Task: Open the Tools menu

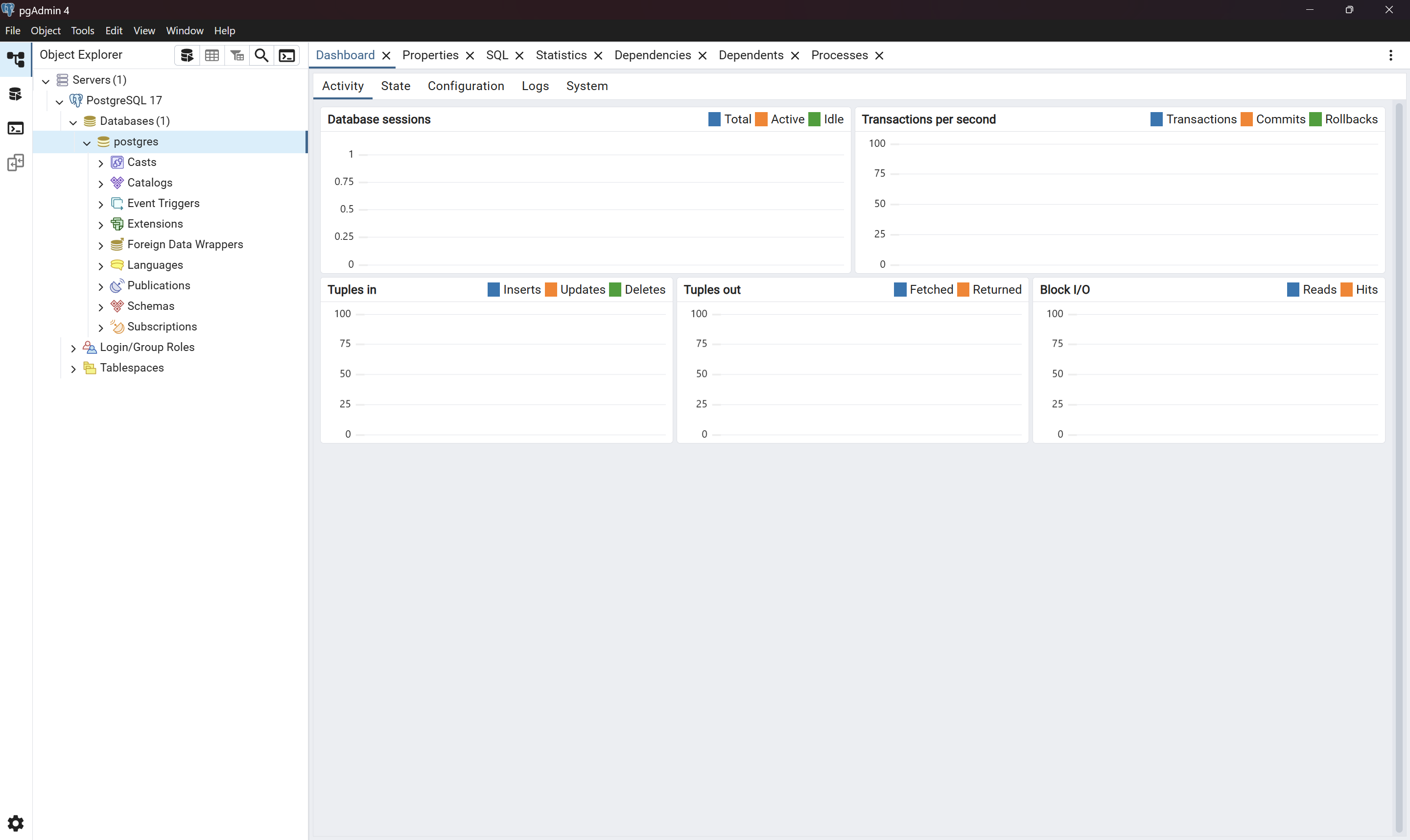Action: (x=82, y=30)
